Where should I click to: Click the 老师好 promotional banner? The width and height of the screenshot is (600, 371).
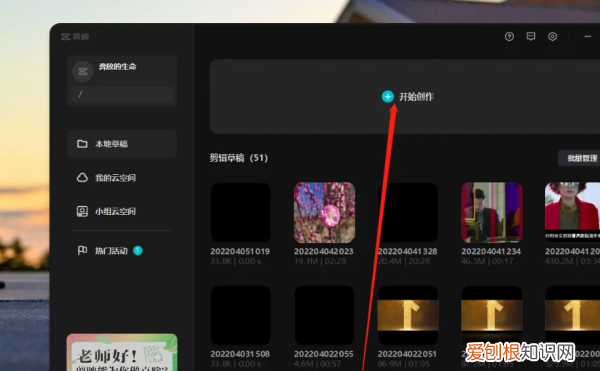pyautogui.click(x=122, y=352)
